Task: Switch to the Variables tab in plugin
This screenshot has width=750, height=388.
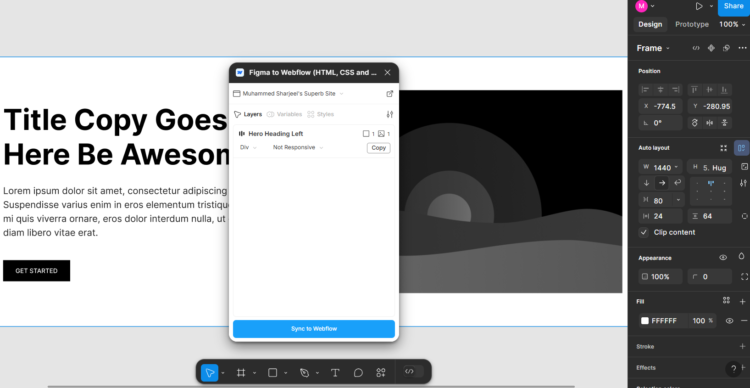Action: [284, 114]
